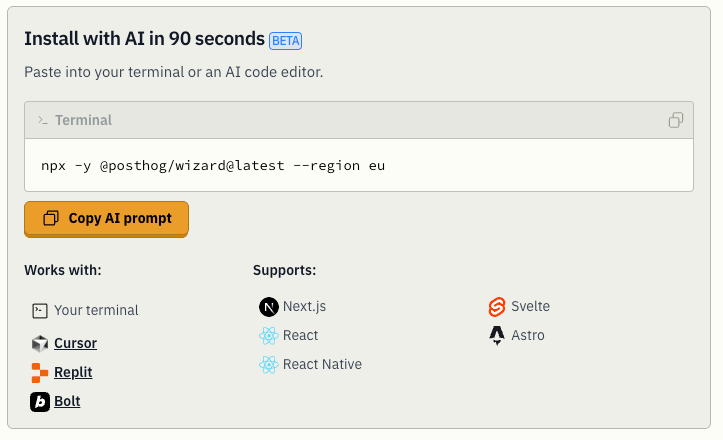Screen dimensions: 723x440
Task: Open the Cursor link
Action: (75, 343)
